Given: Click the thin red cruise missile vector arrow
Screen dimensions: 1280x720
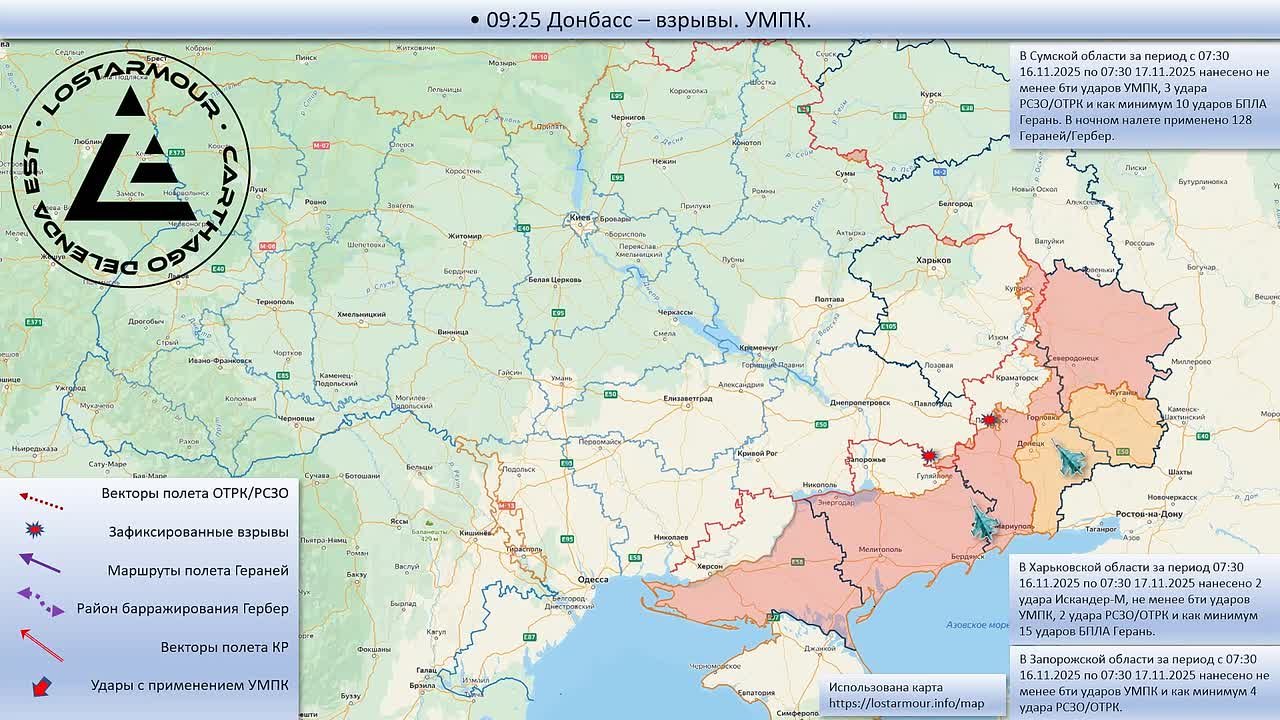Looking at the screenshot, I should tap(41, 645).
